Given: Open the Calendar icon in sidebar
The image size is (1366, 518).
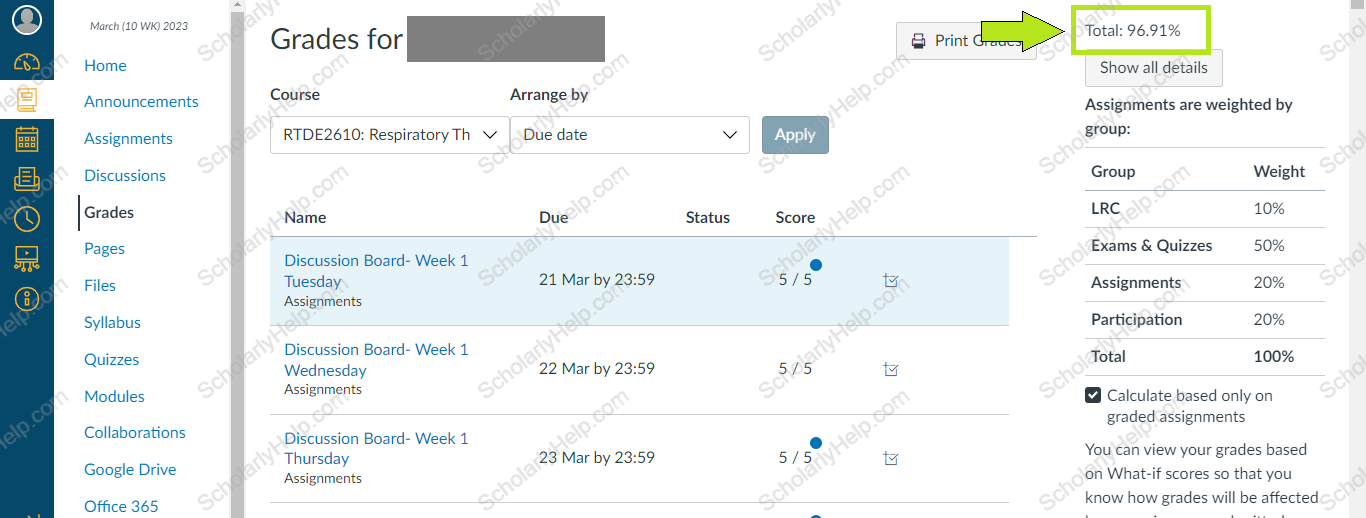Looking at the screenshot, I should [x=27, y=139].
